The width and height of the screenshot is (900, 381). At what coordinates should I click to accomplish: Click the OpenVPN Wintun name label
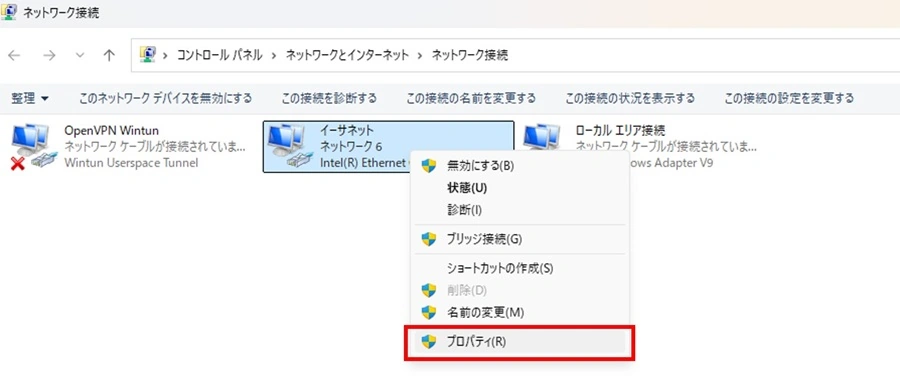coord(111,131)
